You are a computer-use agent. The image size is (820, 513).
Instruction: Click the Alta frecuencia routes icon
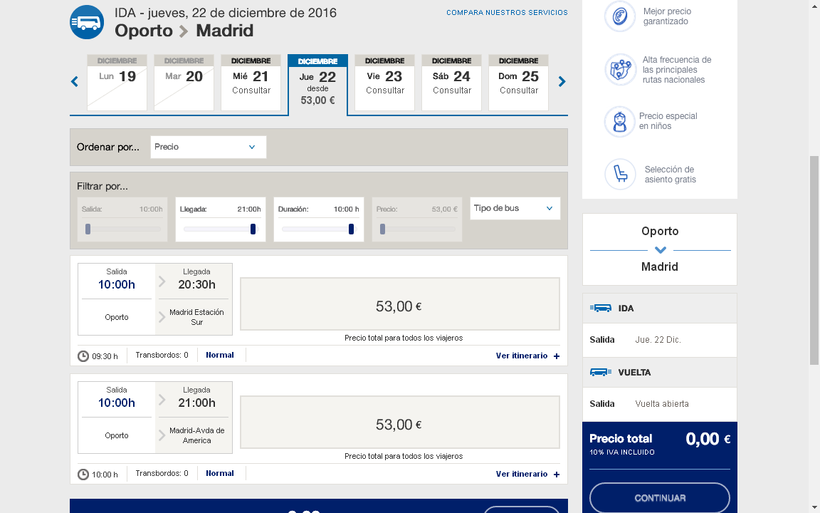pos(620,70)
